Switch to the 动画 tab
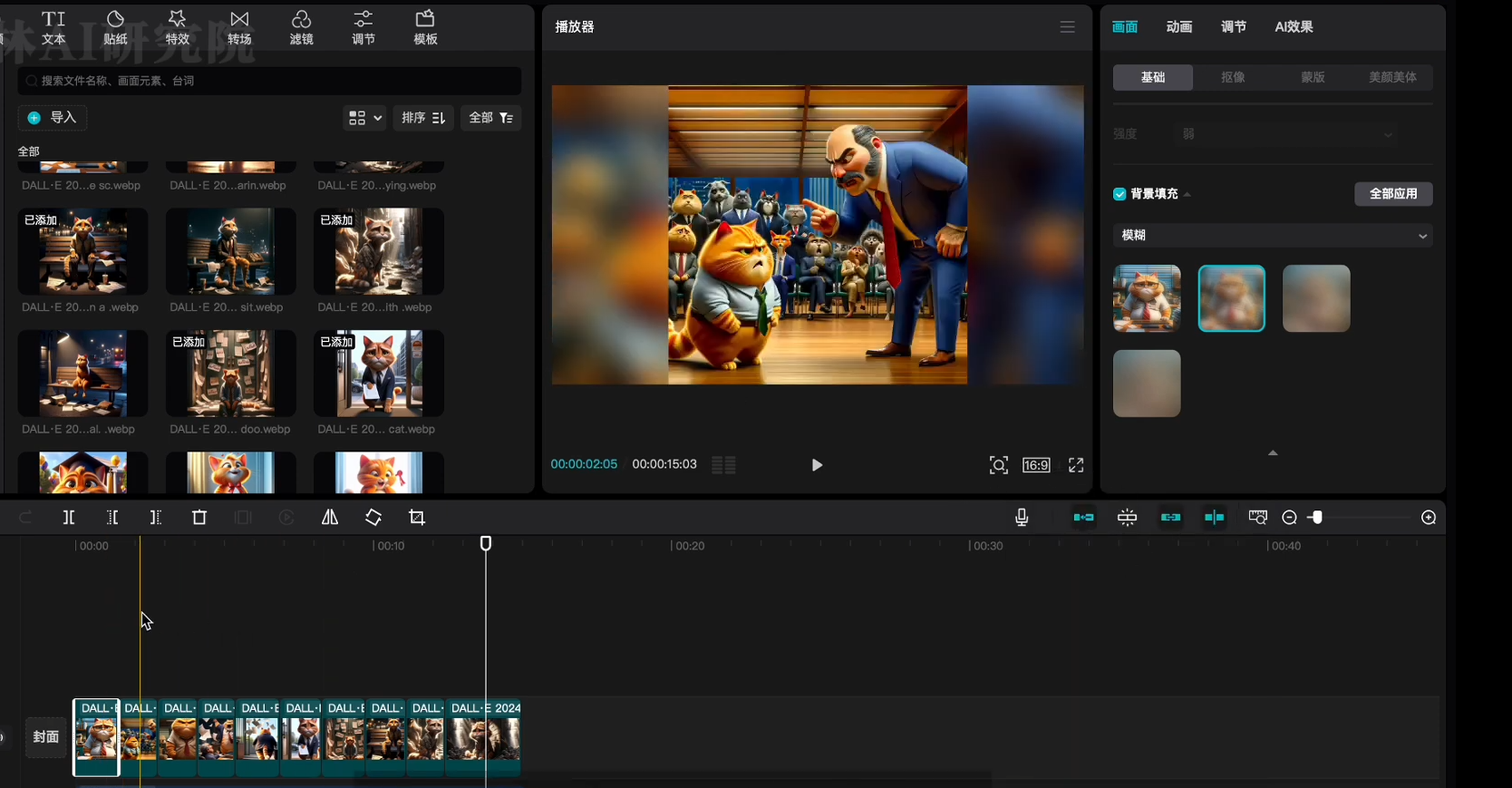This screenshot has height=788, width=1512. (x=1179, y=27)
